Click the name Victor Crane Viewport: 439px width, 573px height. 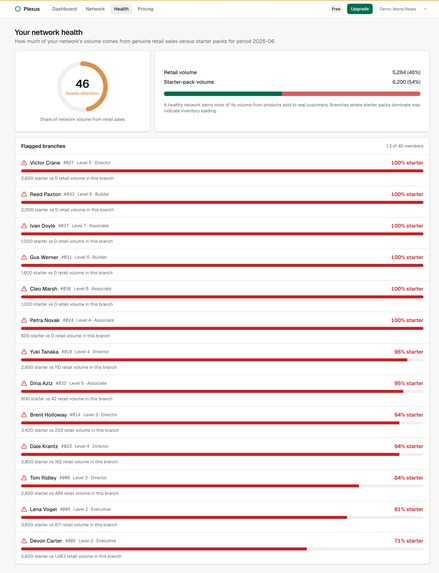[x=45, y=163]
